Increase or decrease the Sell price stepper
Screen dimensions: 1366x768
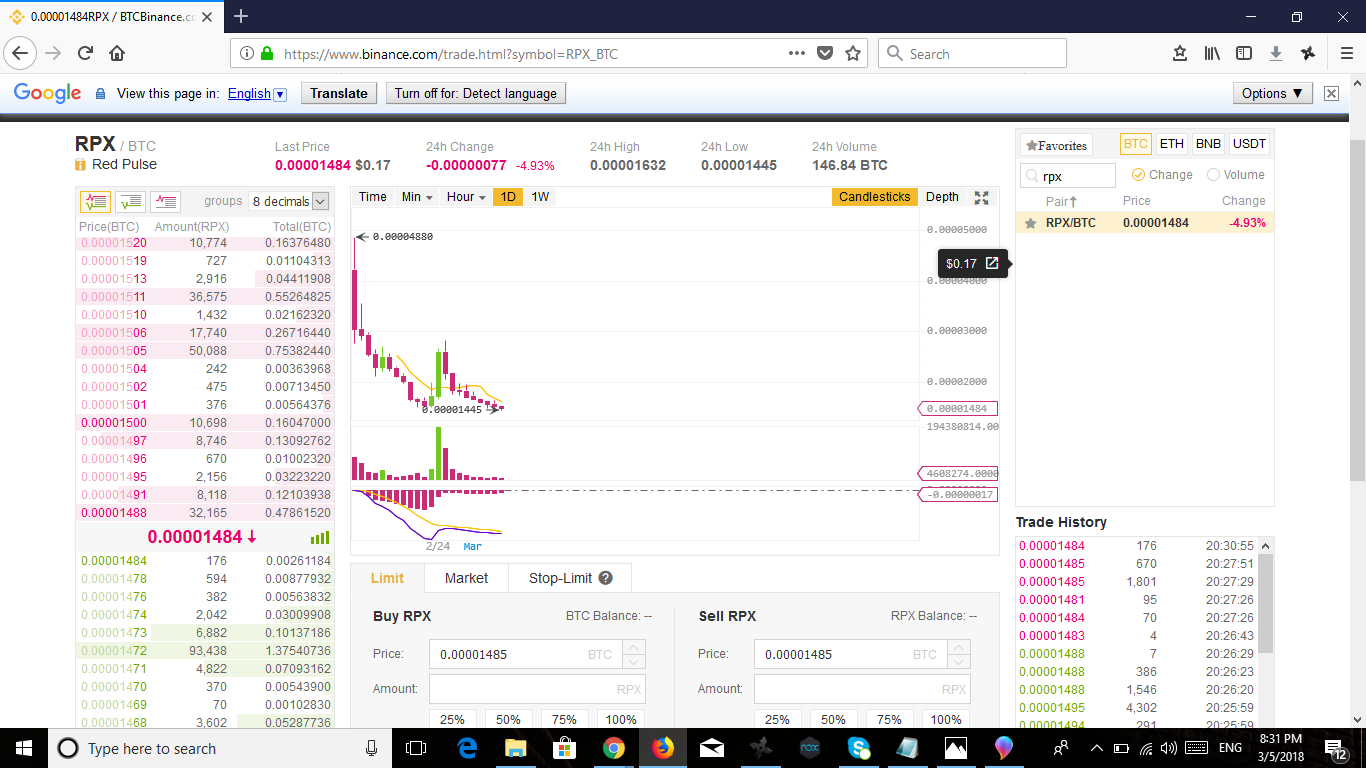959,654
